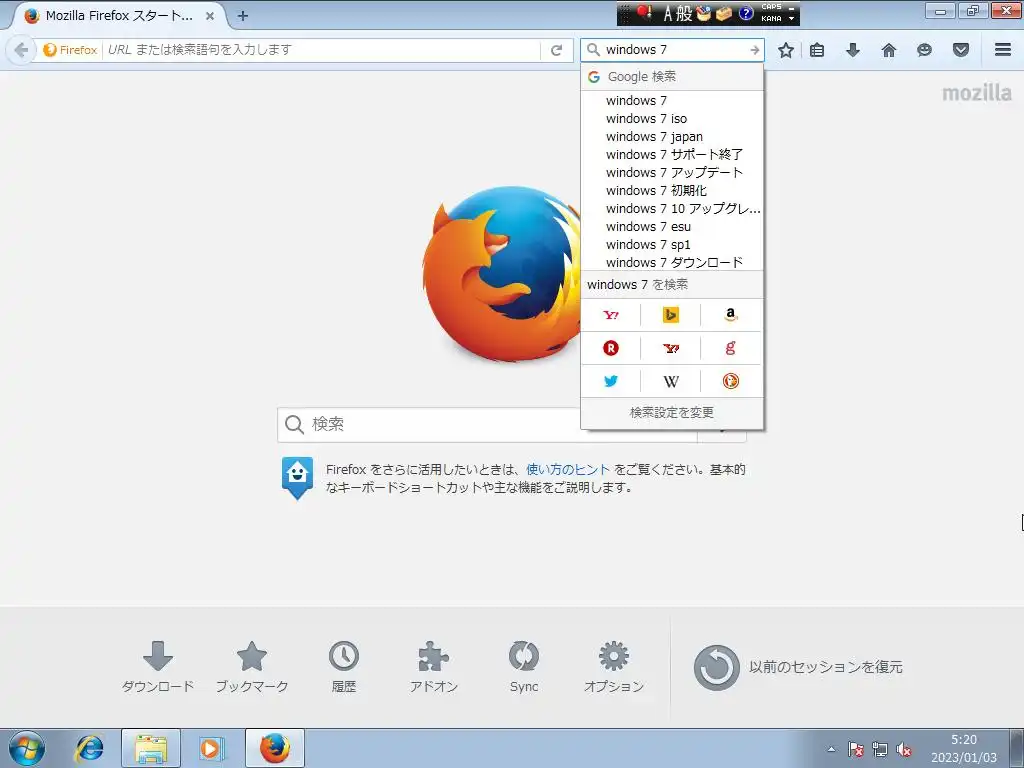This screenshot has width=1024, height=768.
Task: Toggle IME input mode 'A'
Action: pyautogui.click(x=668, y=14)
